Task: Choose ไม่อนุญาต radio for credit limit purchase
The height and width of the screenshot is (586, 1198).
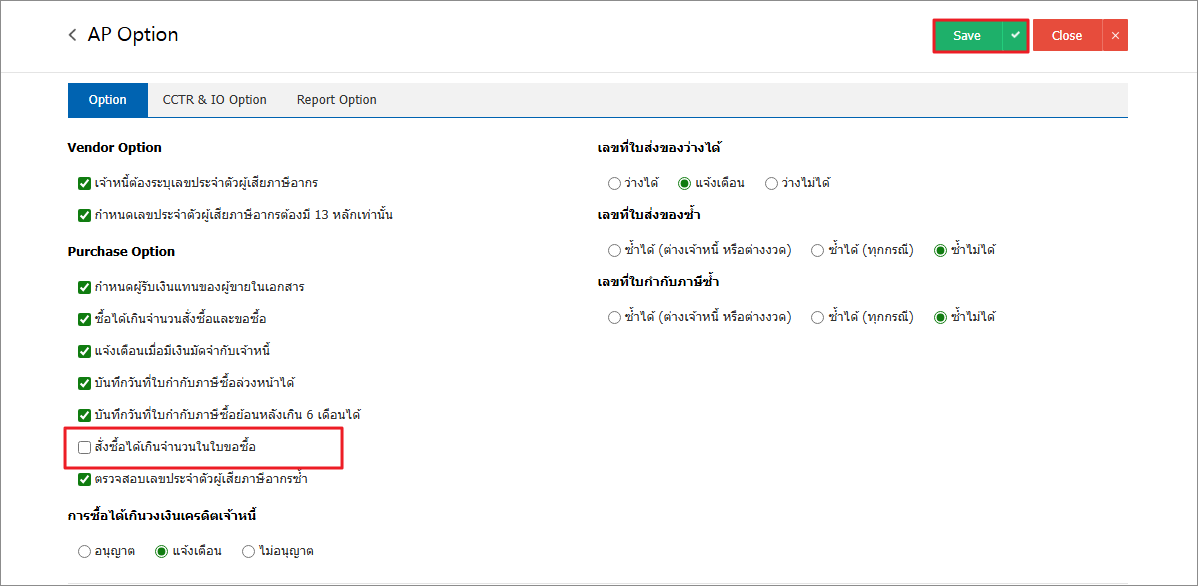Action: (249, 551)
